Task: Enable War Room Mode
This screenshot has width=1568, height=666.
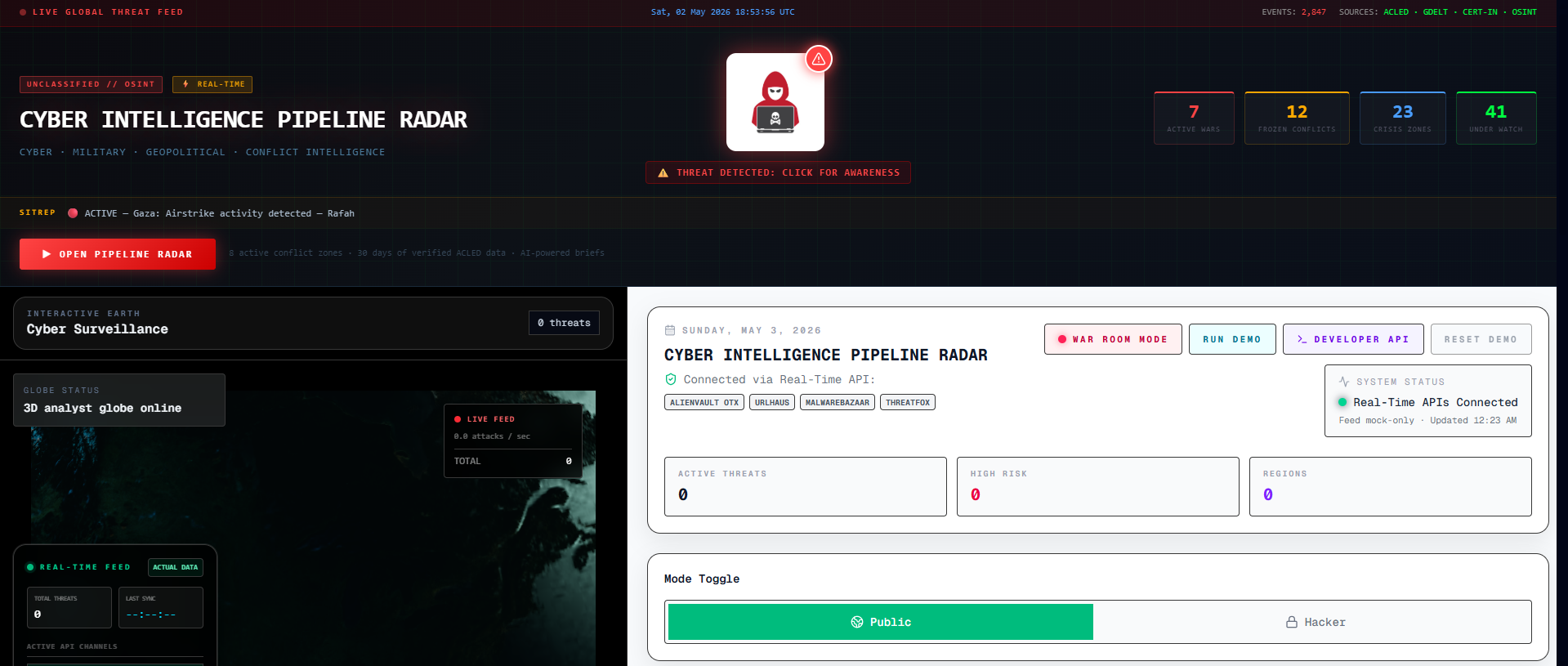Action: [x=1113, y=339]
